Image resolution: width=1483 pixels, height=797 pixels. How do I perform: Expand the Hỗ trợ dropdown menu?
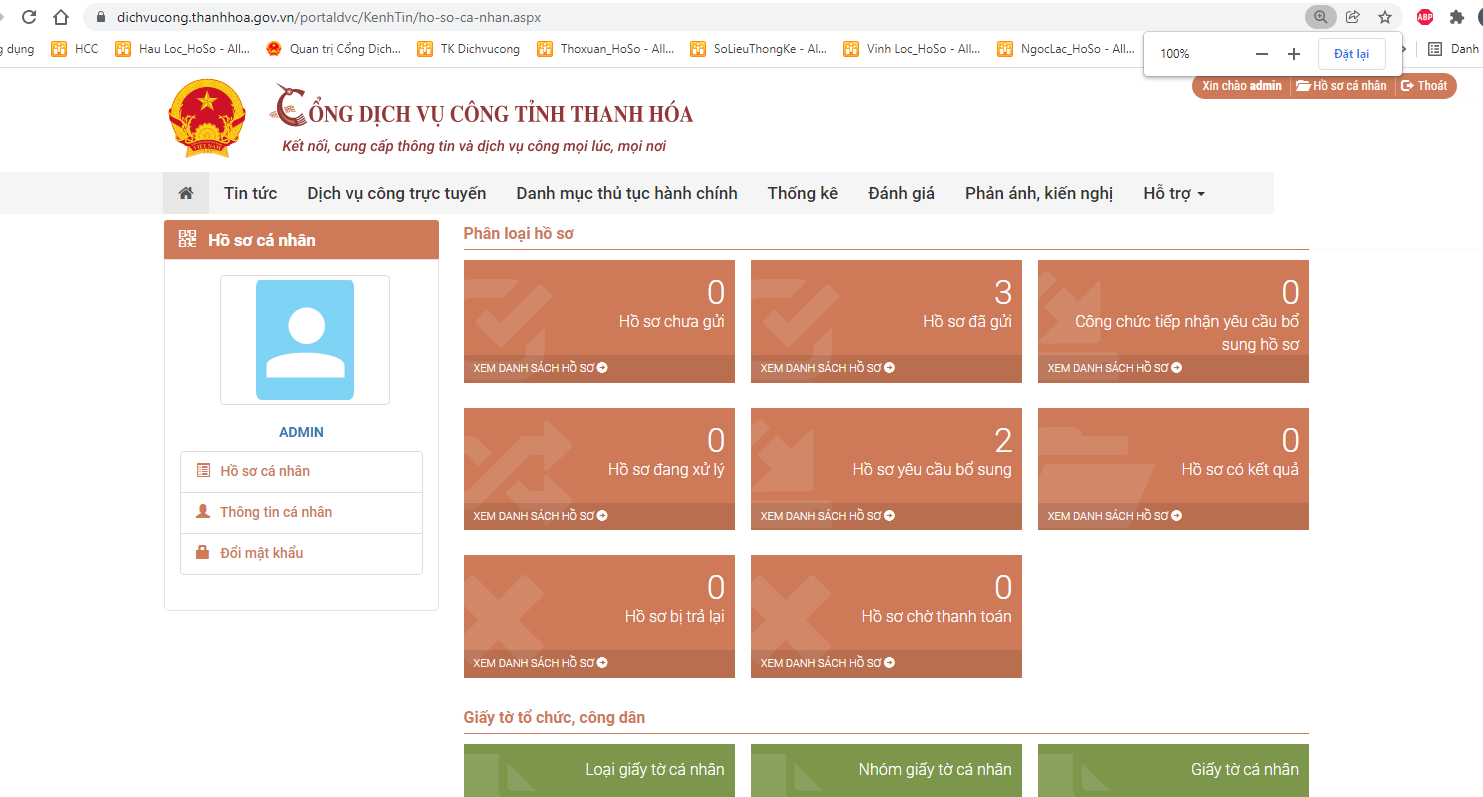(x=1174, y=193)
